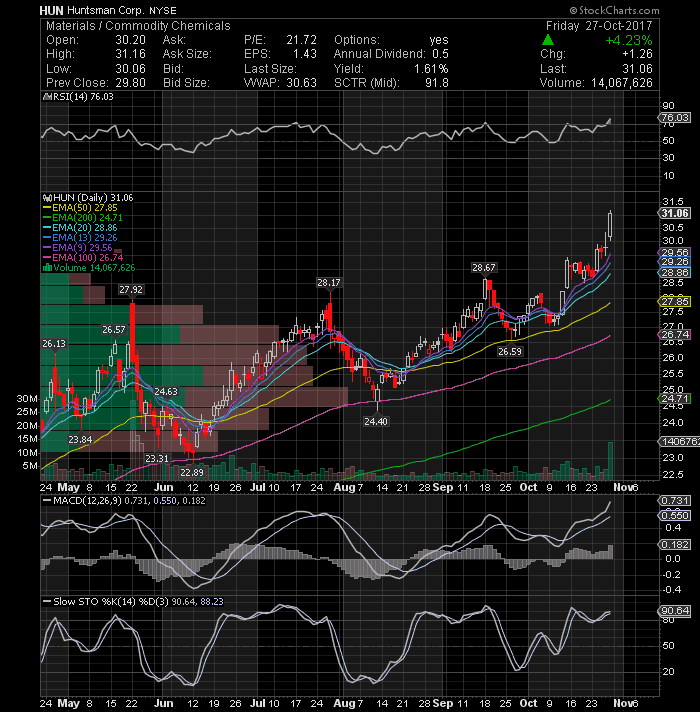Click the EMA(200) 24.71 green legend entry
This screenshot has height=712, width=700.
point(82,218)
